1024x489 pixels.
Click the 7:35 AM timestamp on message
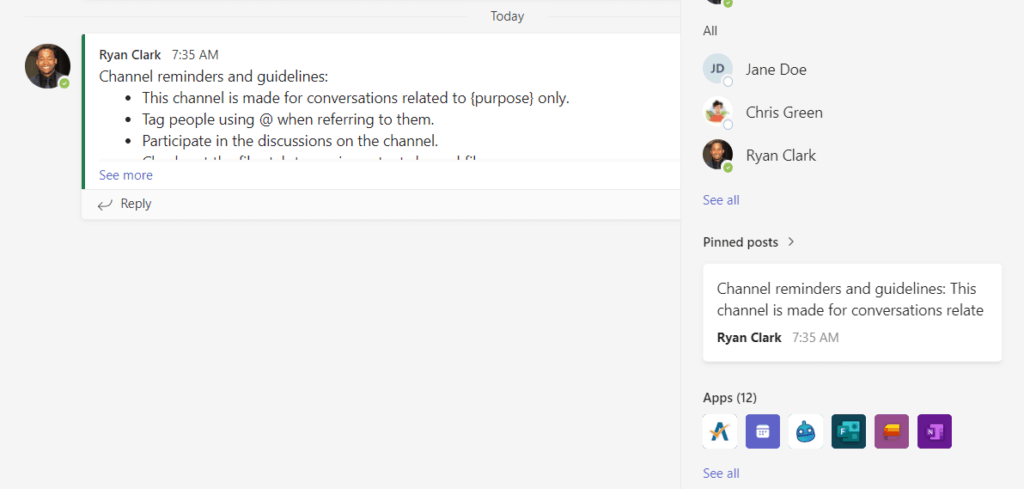pyautogui.click(x=195, y=55)
